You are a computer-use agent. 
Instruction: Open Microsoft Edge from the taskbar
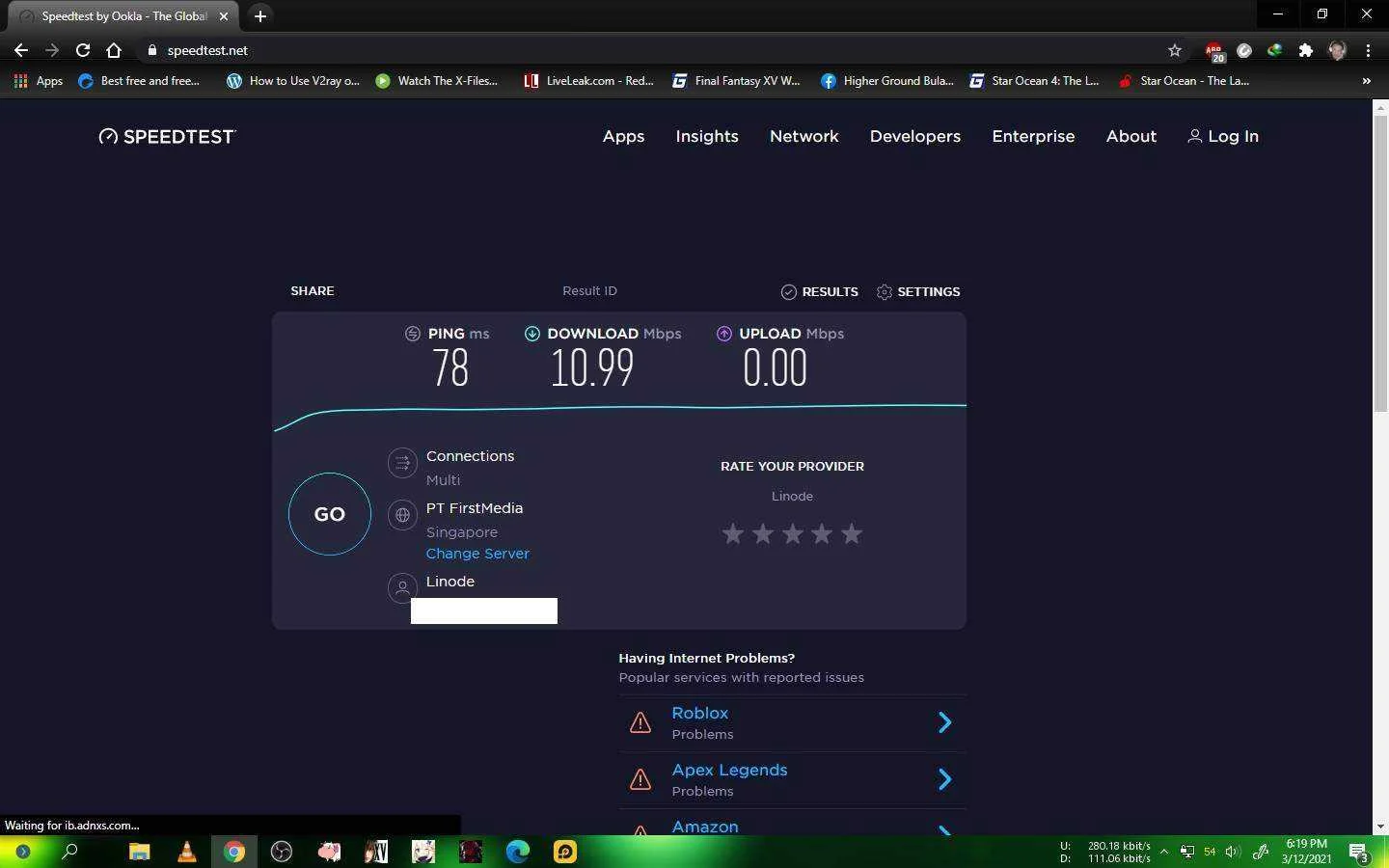pyautogui.click(x=518, y=852)
